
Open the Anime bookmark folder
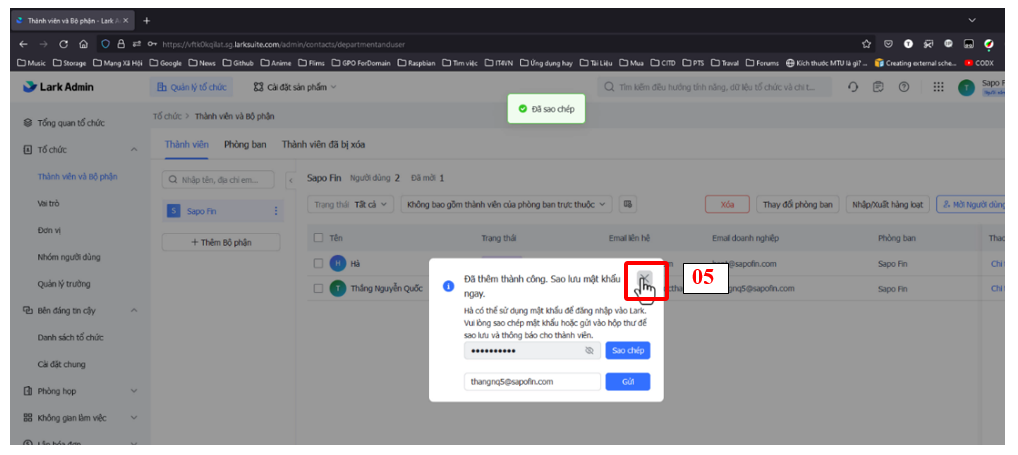[x=277, y=63]
